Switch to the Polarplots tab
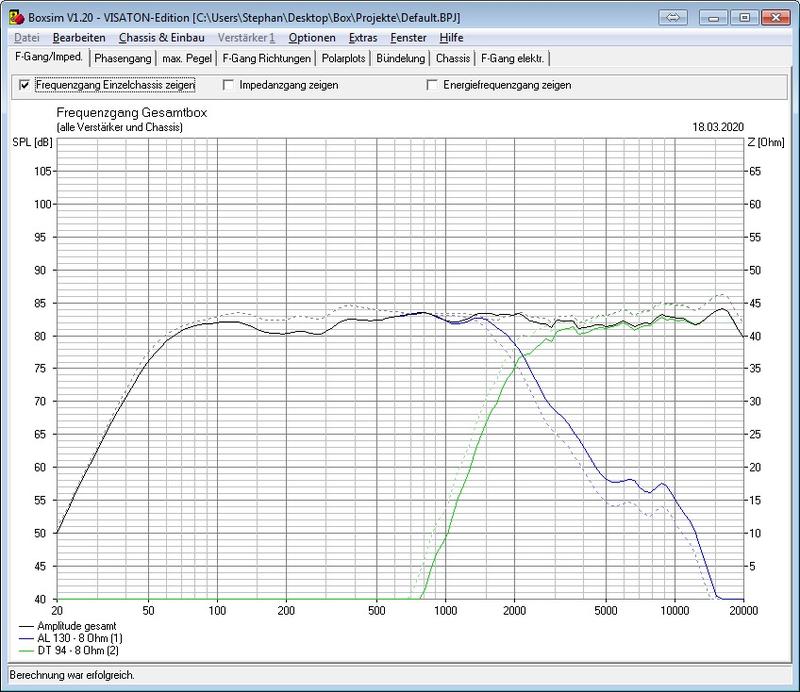Screen dimensions: 800x692 [x=343, y=58]
